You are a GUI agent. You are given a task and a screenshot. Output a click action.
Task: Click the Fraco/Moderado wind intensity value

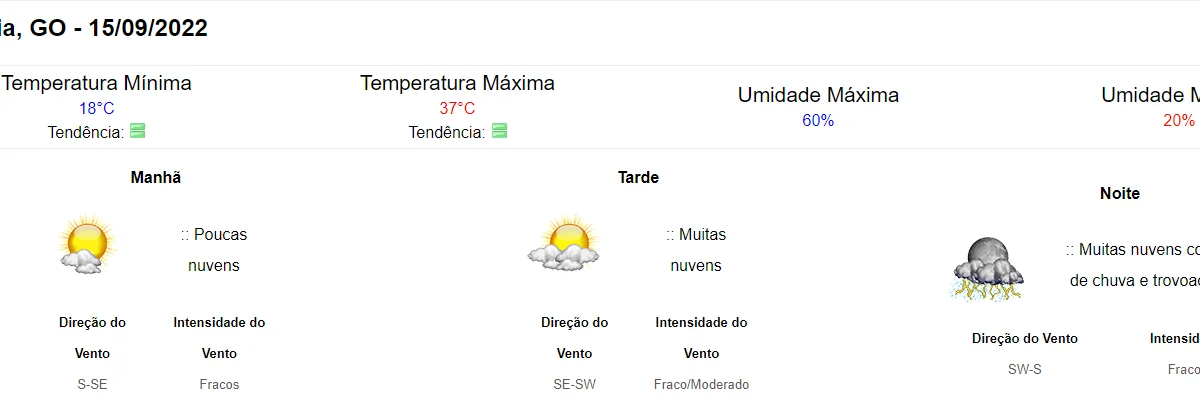[x=701, y=384]
